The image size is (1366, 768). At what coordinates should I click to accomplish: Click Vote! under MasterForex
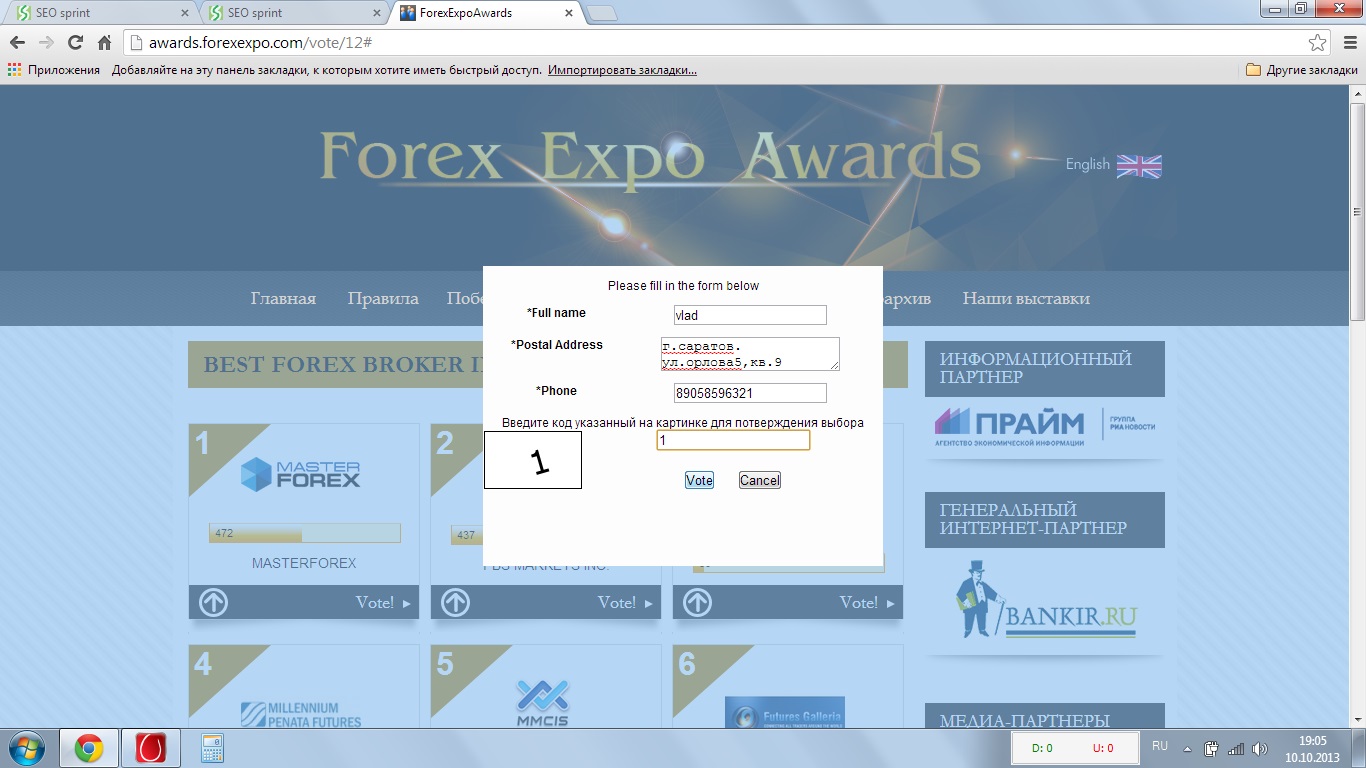point(383,602)
